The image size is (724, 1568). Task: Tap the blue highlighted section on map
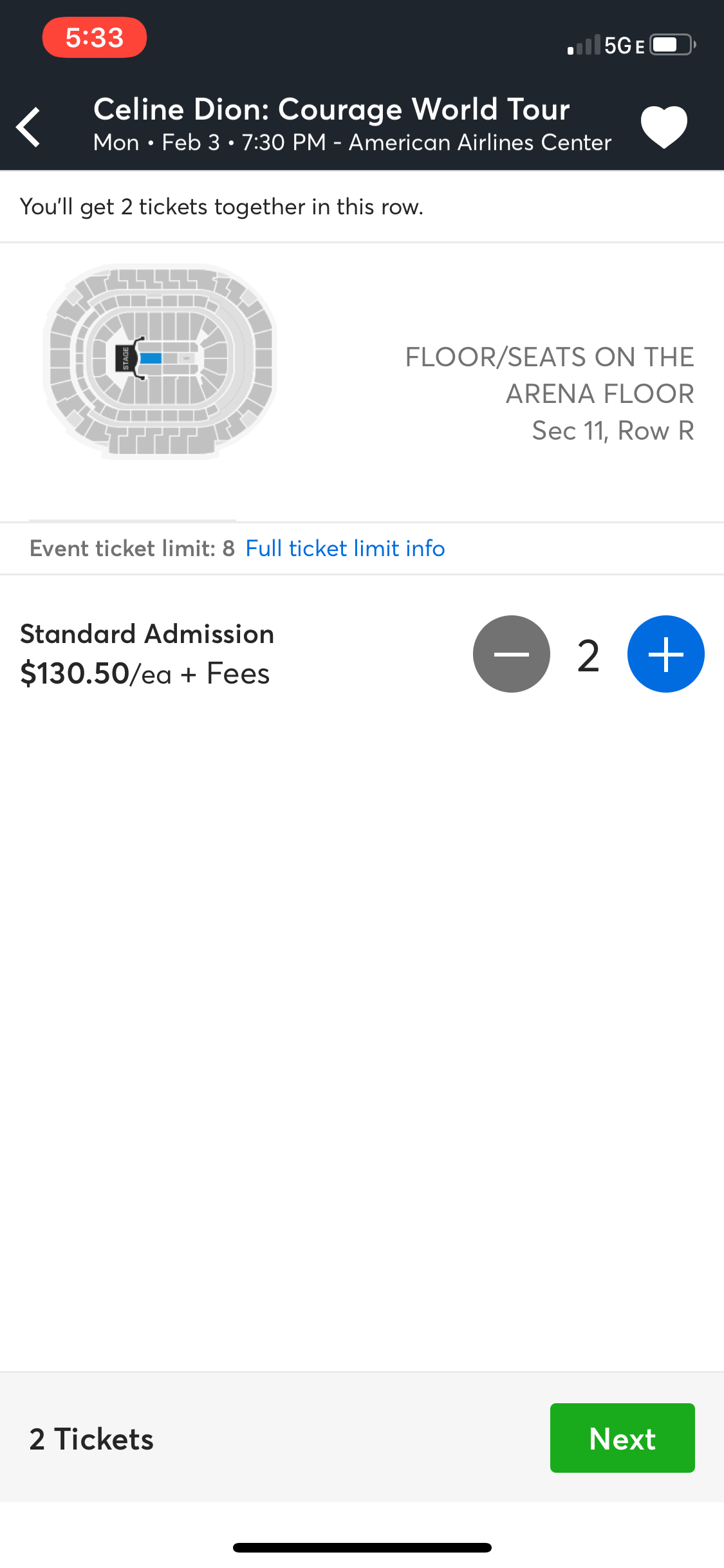151,359
